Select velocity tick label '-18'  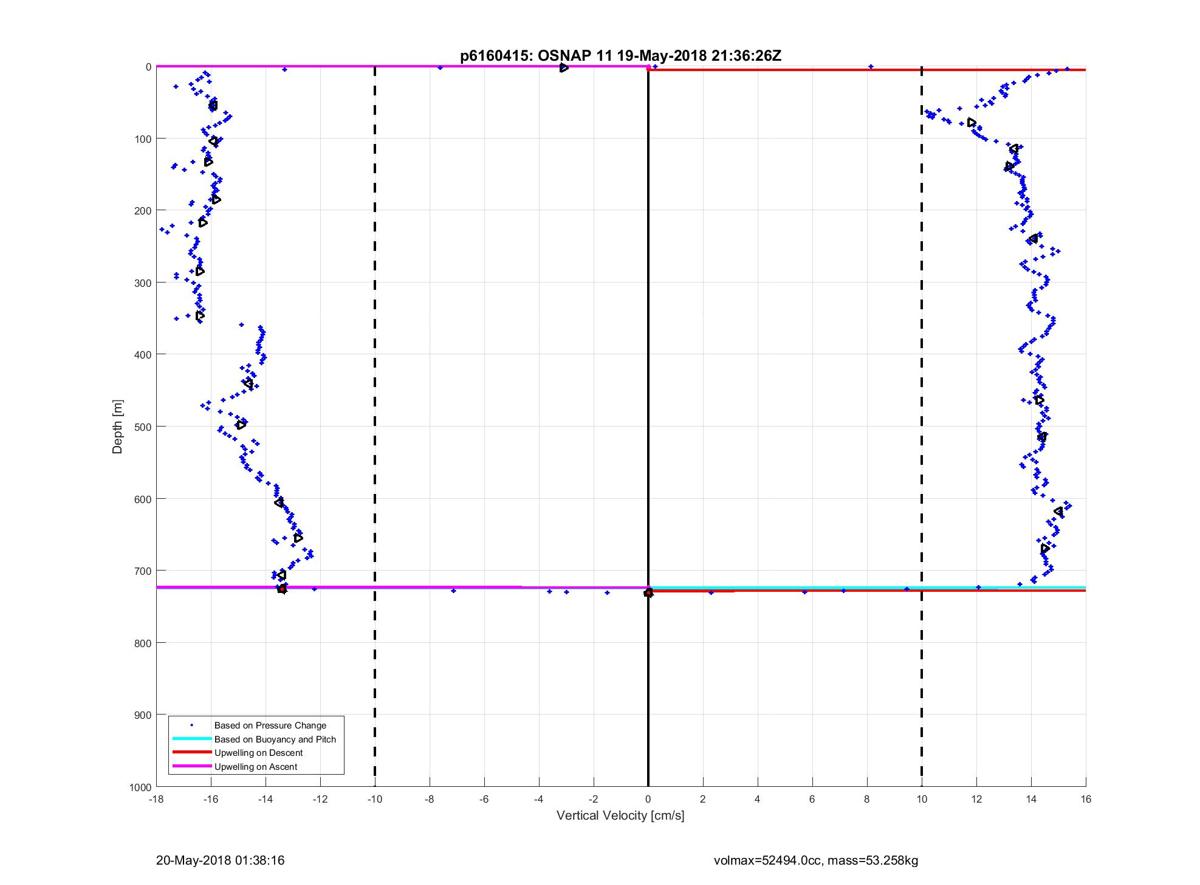tap(156, 799)
